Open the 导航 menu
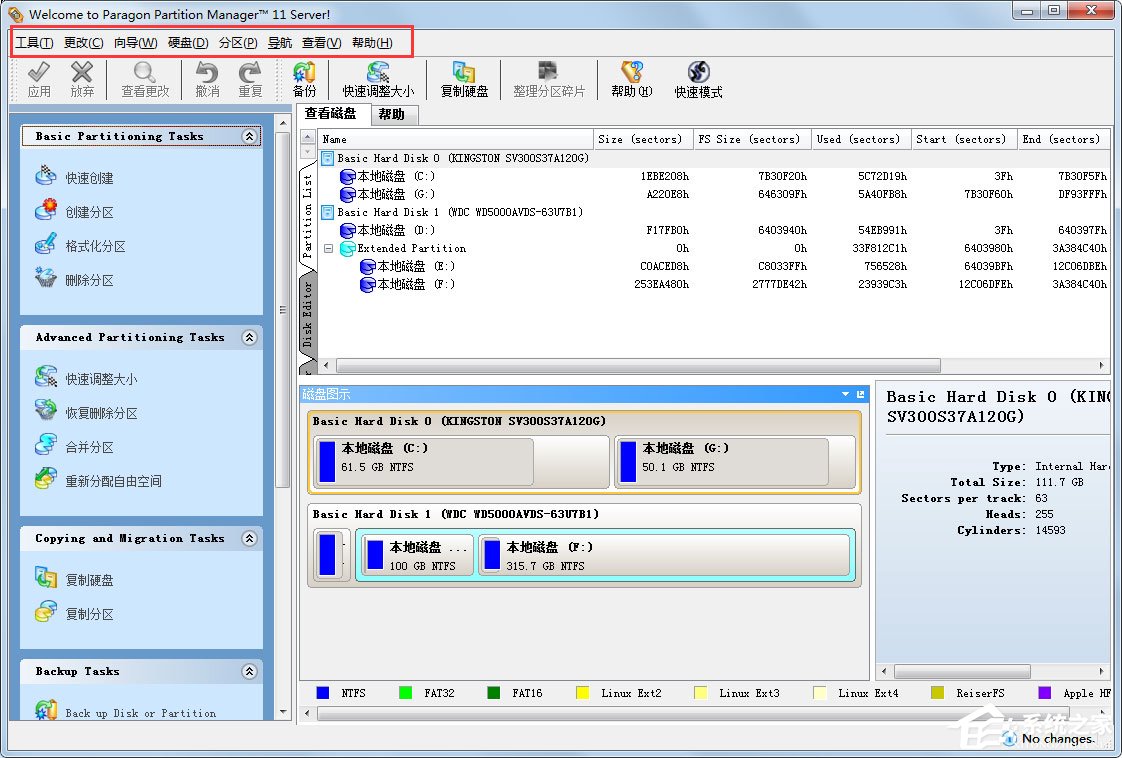Image resolution: width=1122 pixels, height=758 pixels. click(280, 43)
